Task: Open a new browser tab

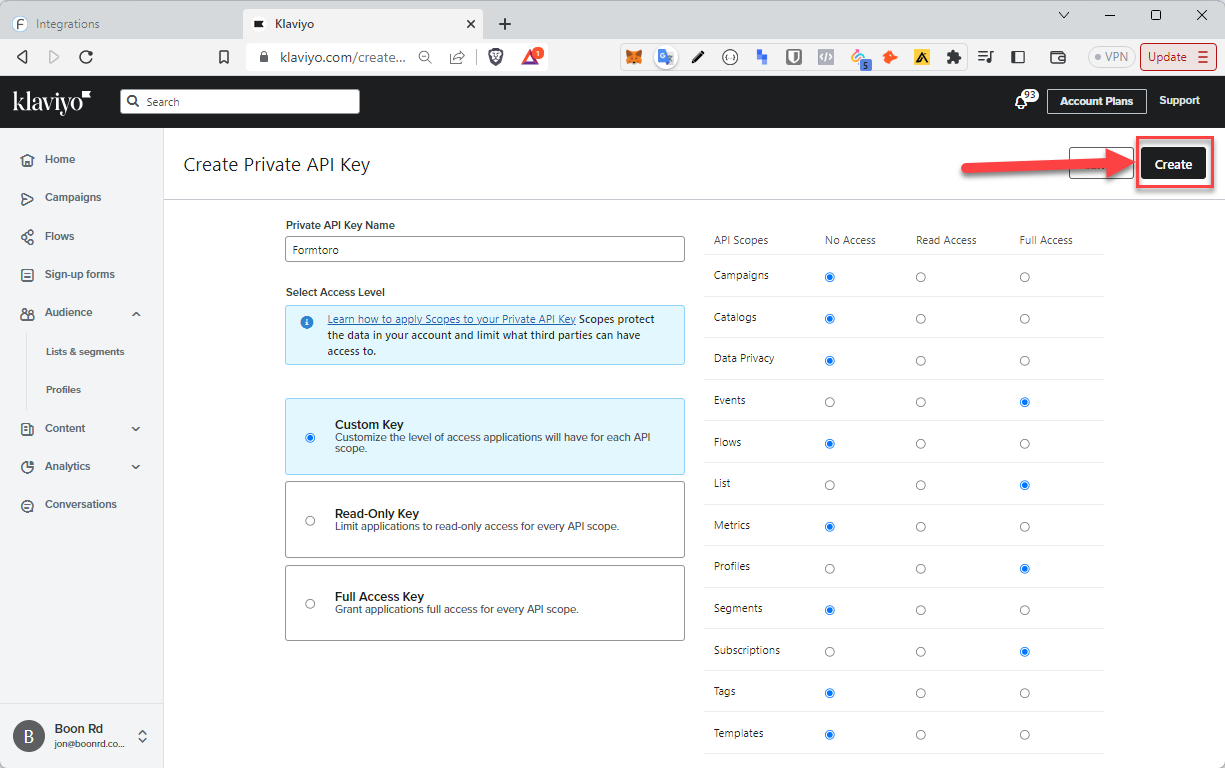Action: click(x=505, y=24)
